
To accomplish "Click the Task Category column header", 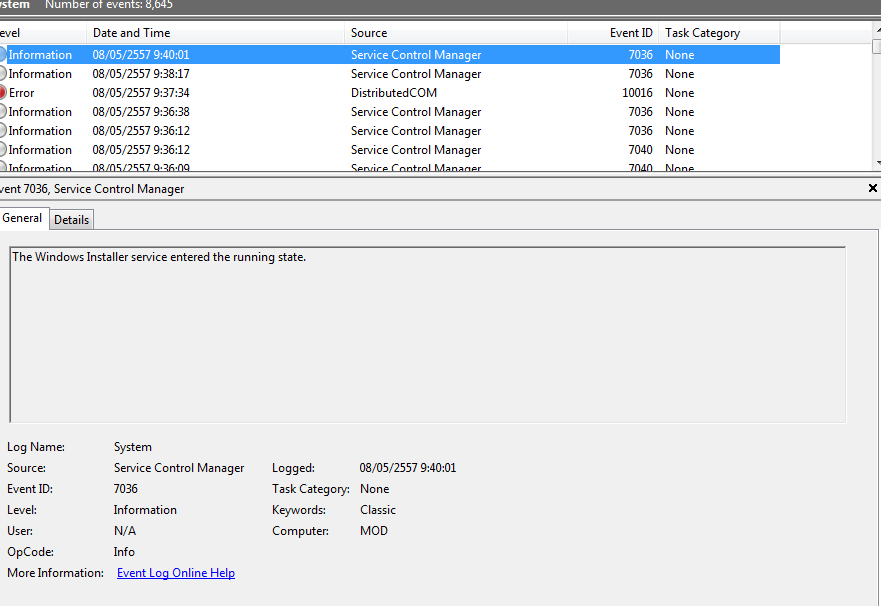I will [x=718, y=33].
